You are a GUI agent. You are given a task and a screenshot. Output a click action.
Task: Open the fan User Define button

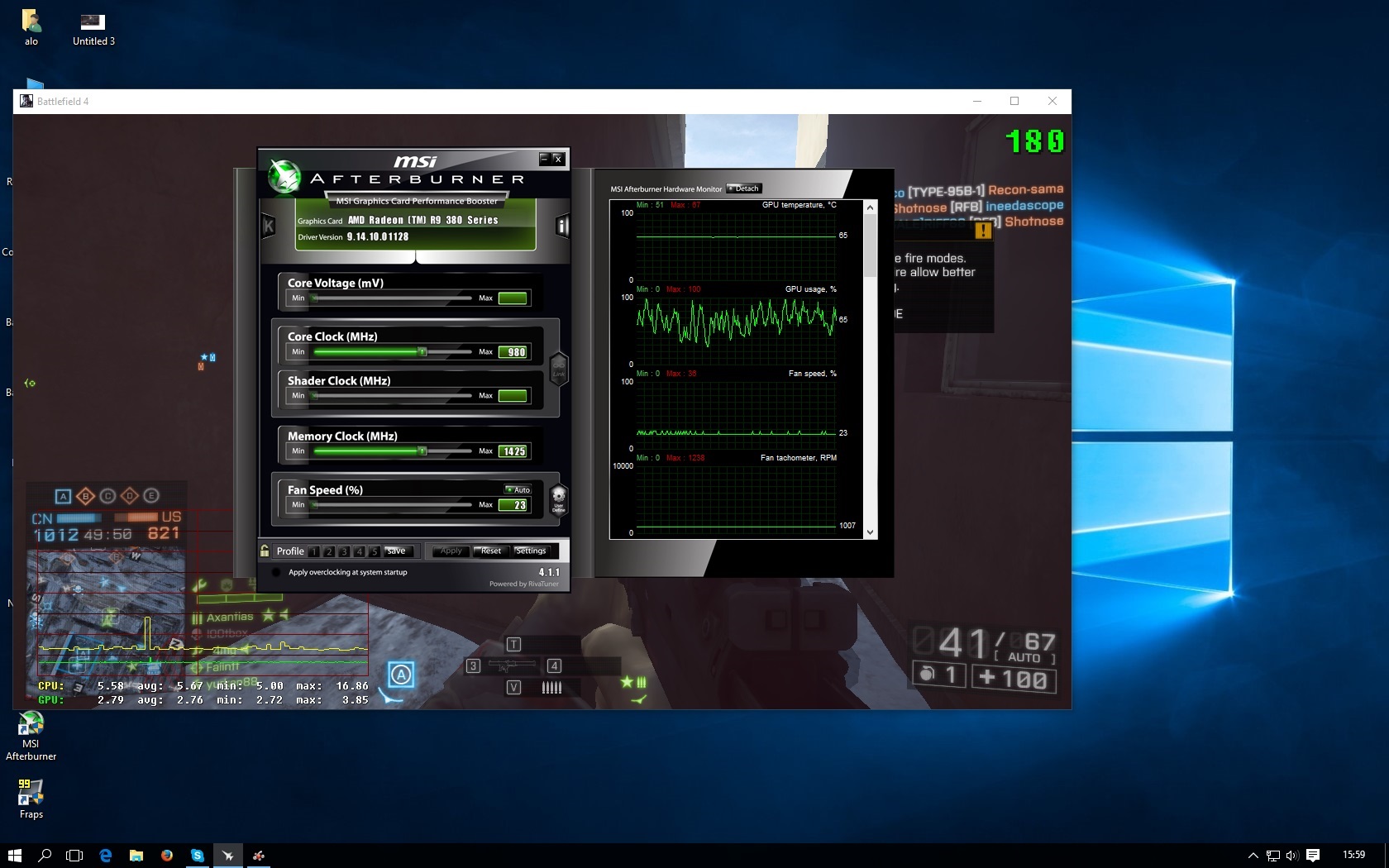(559, 500)
